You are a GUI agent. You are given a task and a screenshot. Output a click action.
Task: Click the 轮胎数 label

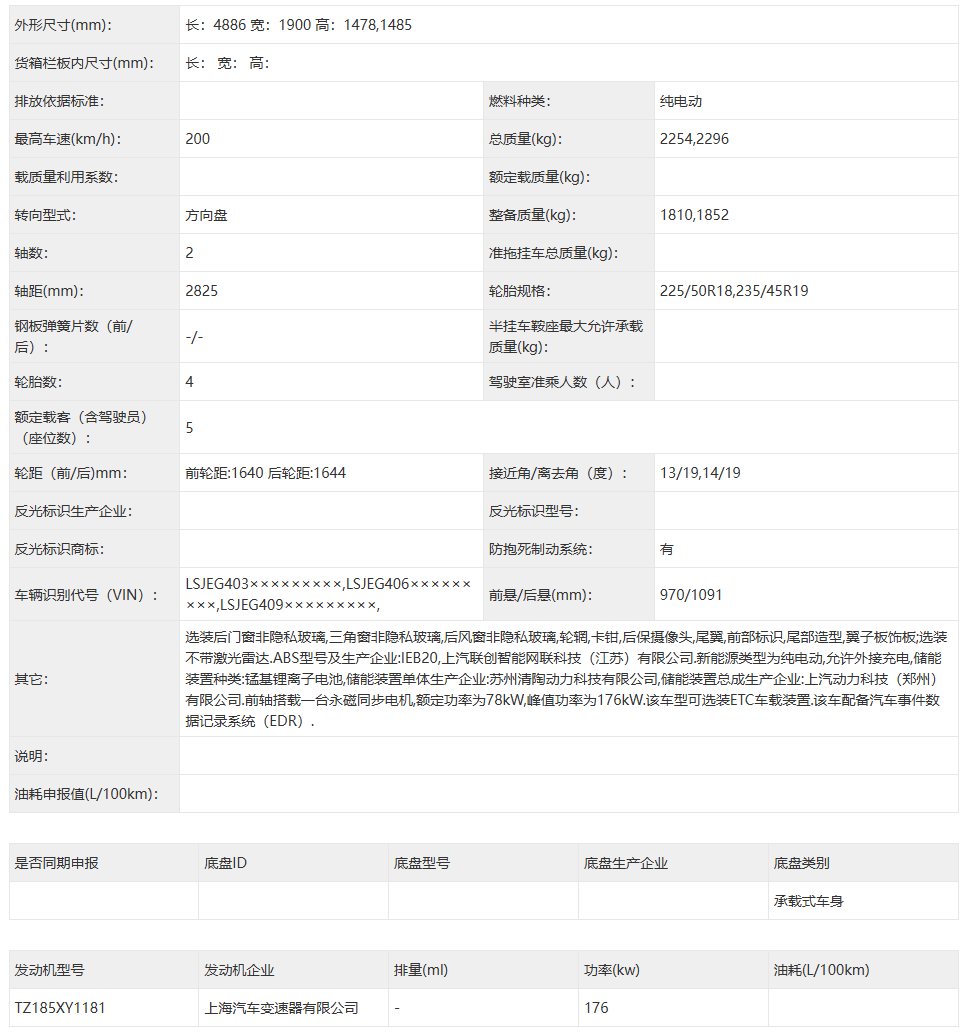tap(38, 382)
